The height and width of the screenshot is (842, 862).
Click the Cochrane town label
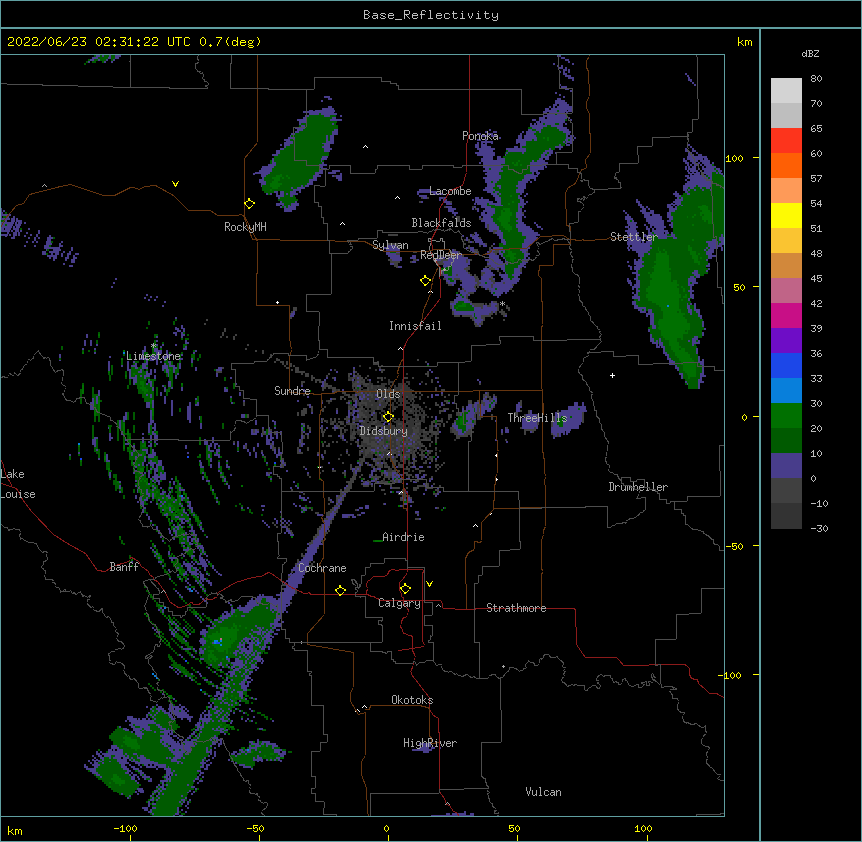click(x=322, y=568)
